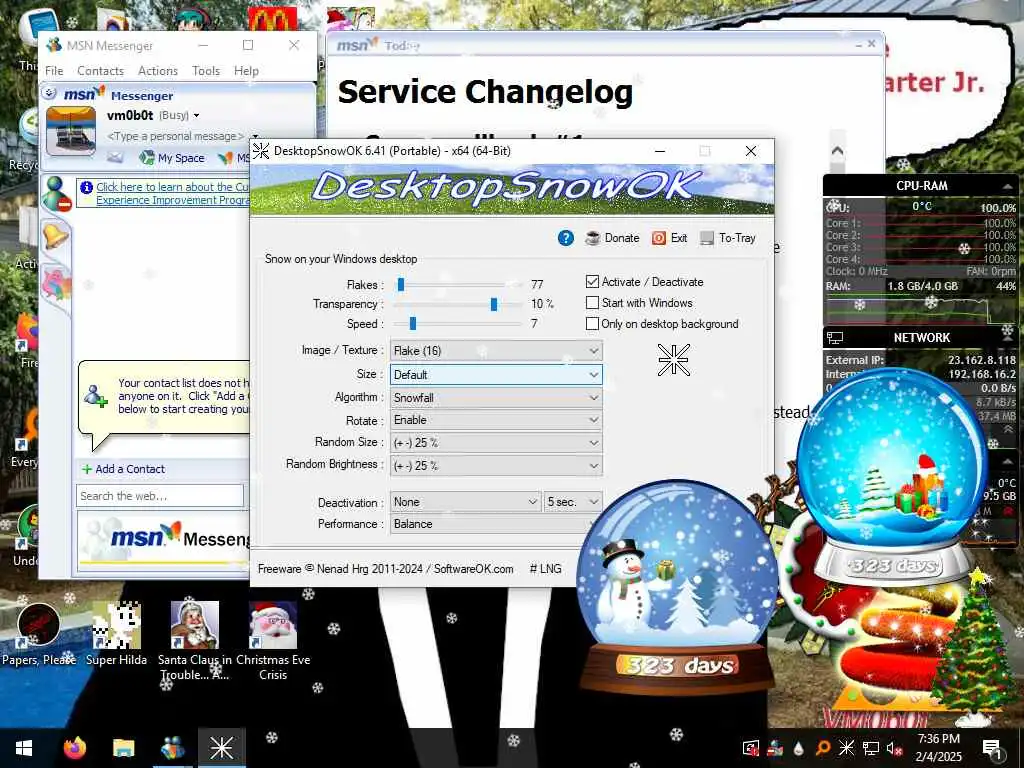Click Add a Contact in Messenger
The width and height of the screenshot is (1024, 768).
[123, 469]
